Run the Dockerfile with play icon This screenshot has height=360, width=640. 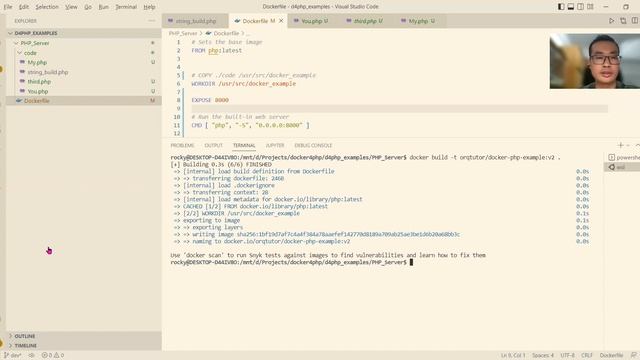611,21
